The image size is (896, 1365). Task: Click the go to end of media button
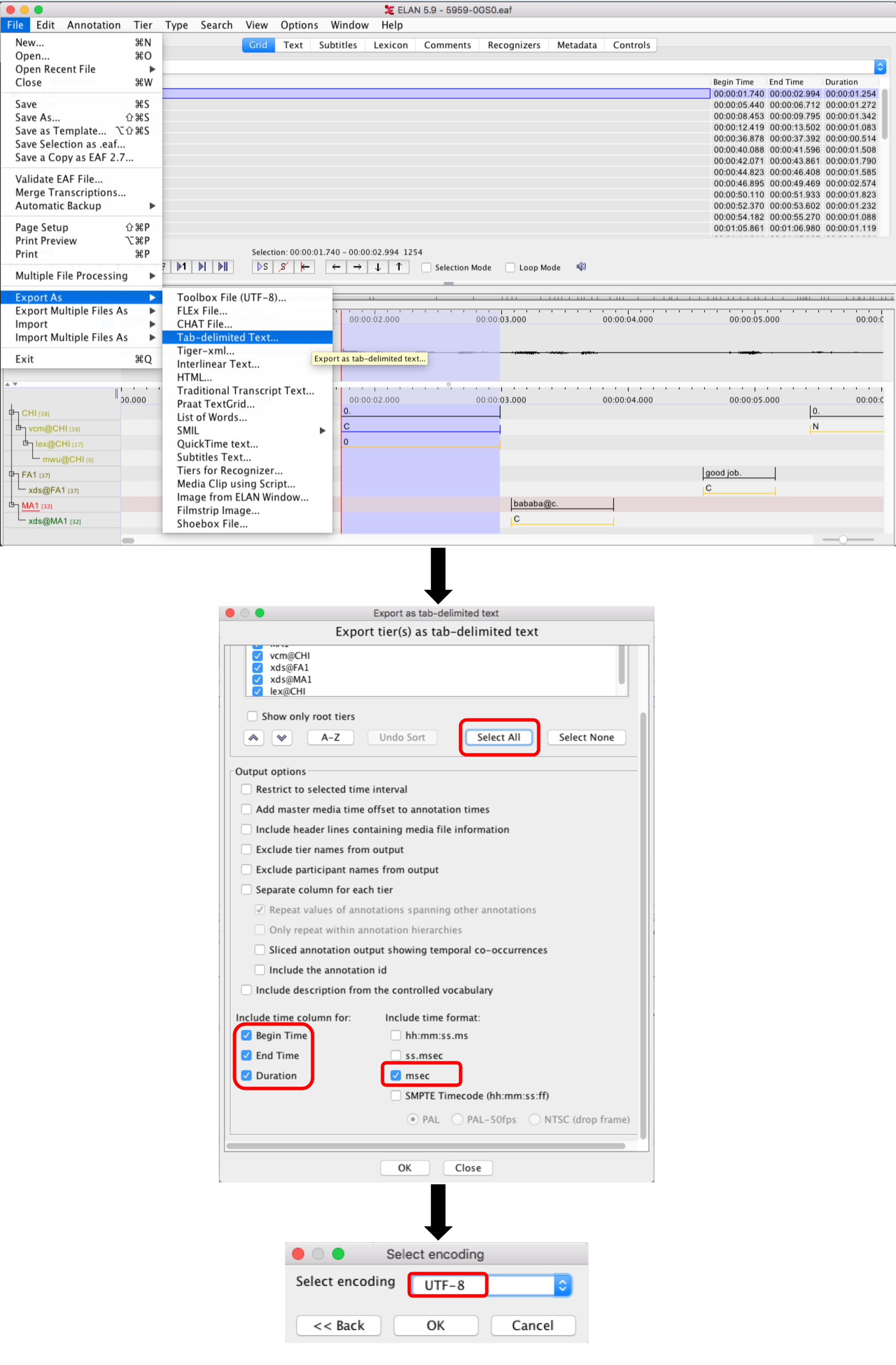click(223, 266)
